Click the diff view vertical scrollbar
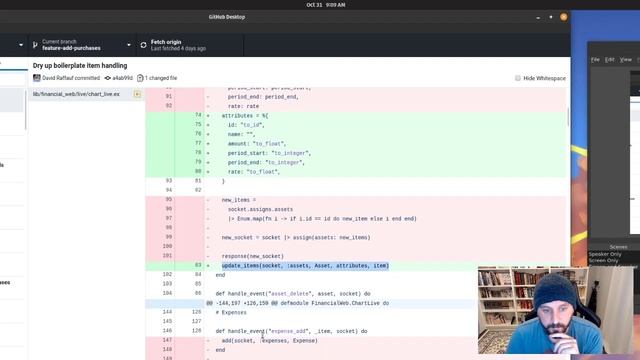 coord(568,117)
